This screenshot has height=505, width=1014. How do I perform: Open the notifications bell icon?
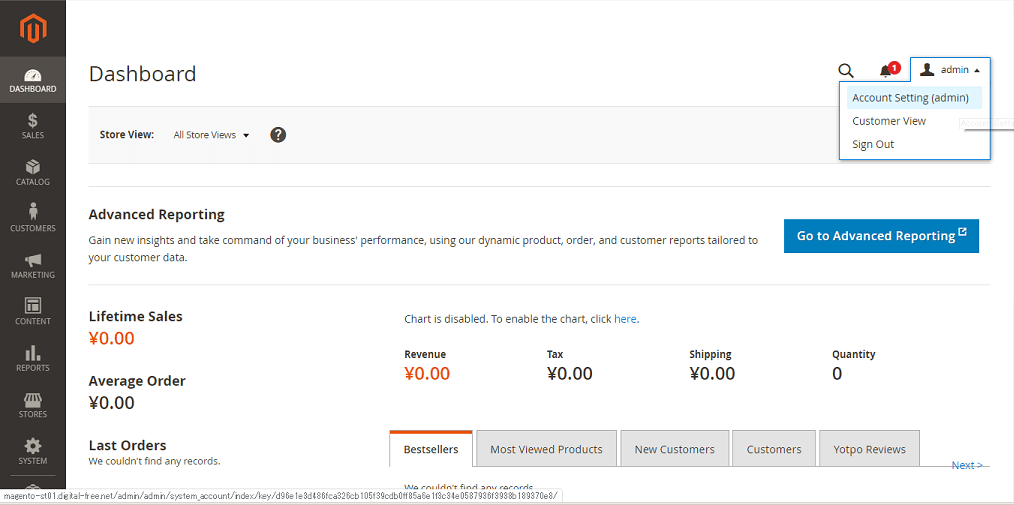coord(885,70)
